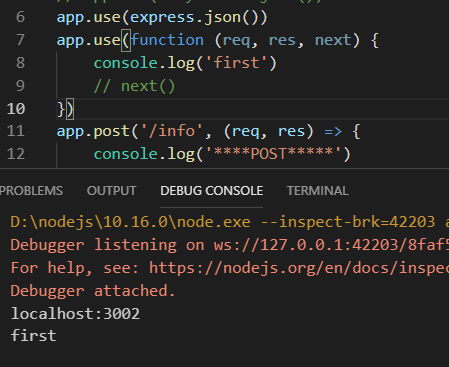The width and height of the screenshot is (449, 367).
Task: Click the 'app.use(express.json())' code line
Action: coord(162,17)
